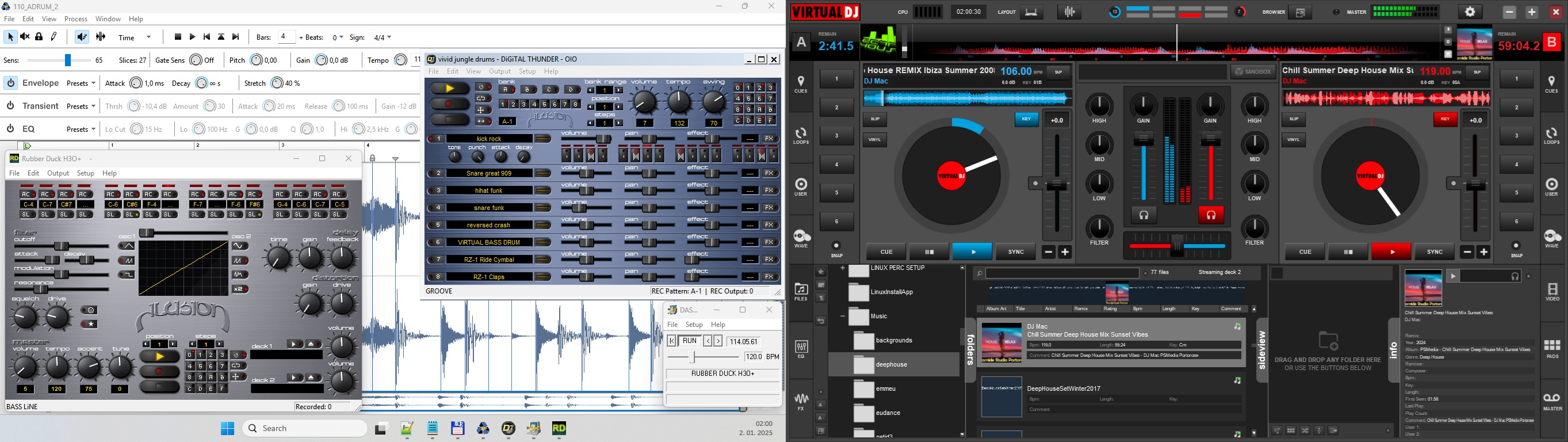Click yellow play button in Rubber Duck
1568x442 pixels.
click(159, 357)
